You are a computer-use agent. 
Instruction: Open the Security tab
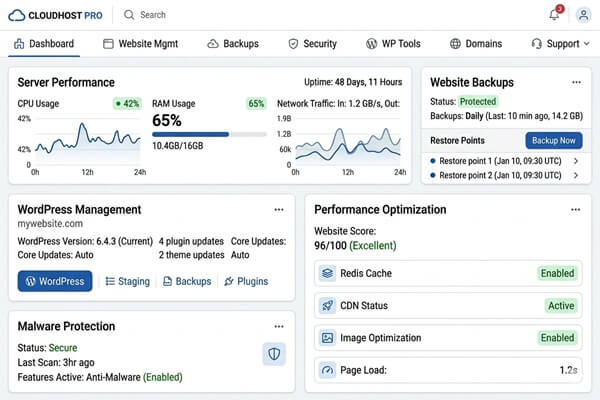tap(312, 44)
